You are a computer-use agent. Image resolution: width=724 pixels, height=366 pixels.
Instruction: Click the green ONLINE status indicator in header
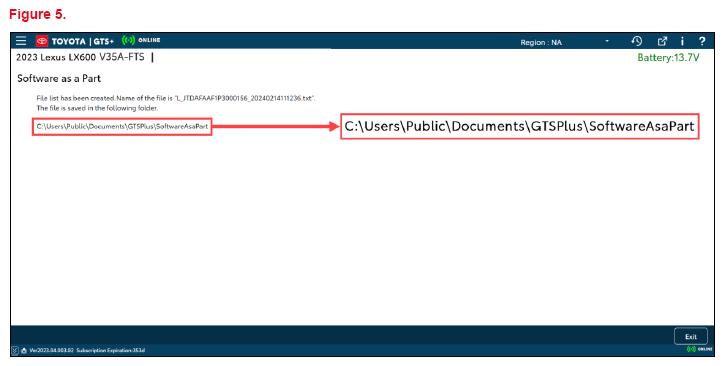click(x=141, y=40)
